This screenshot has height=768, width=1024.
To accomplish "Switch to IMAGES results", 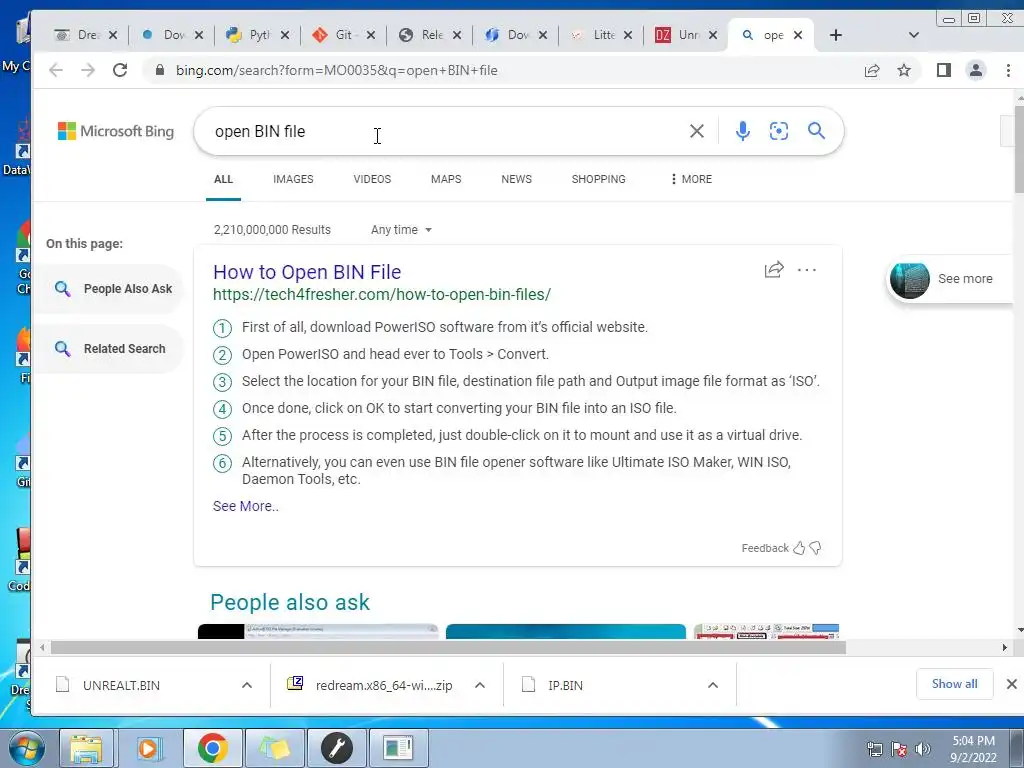I will point(293,179).
